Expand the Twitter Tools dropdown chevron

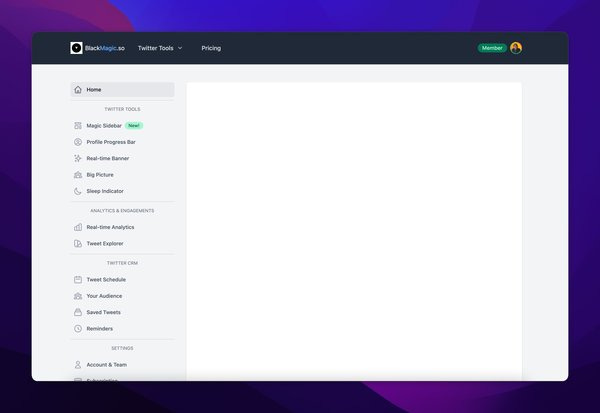coord(180,48)
